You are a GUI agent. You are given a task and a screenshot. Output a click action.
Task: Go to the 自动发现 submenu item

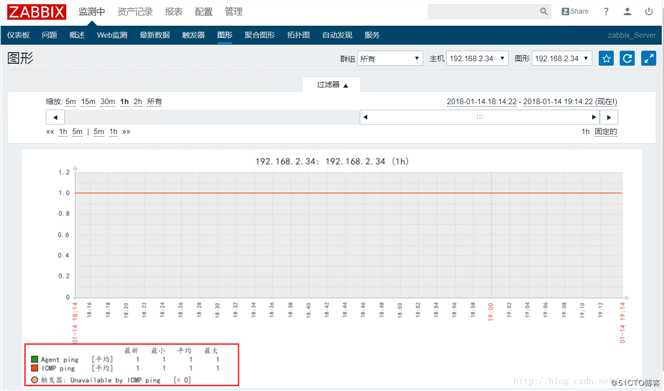coord(337,35)
